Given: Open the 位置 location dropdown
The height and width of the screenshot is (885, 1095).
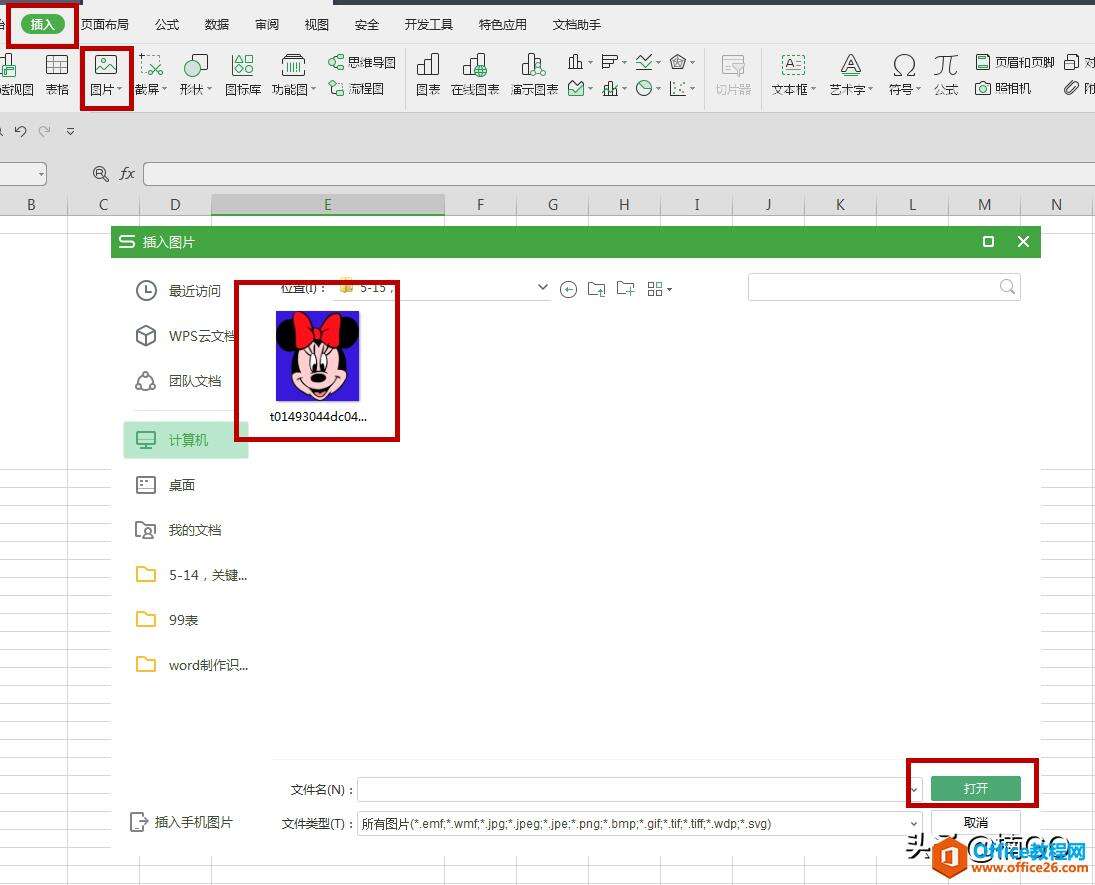Looking at the screenshot, I should (x=543, y=288).
